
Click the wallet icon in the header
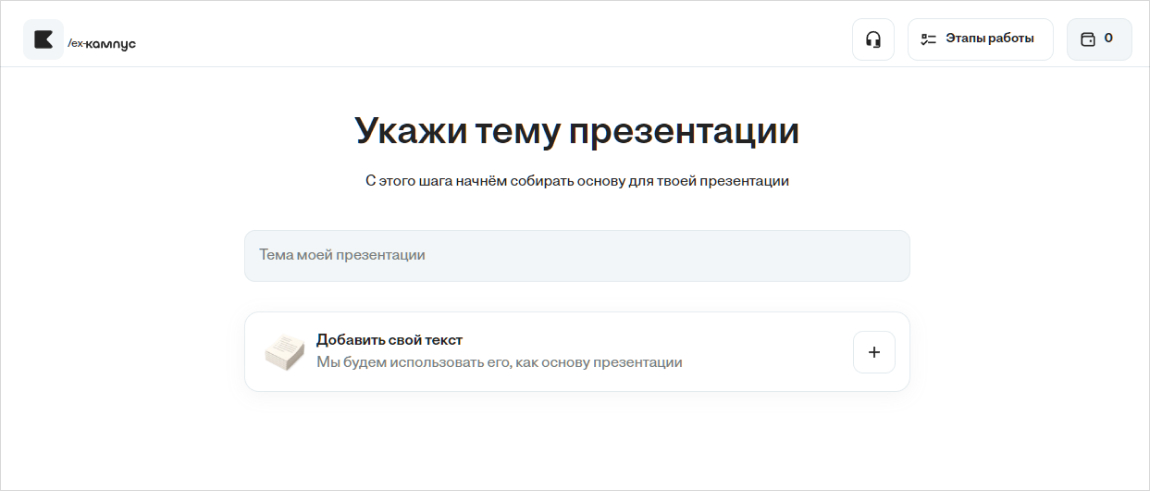tap(1087, 39)
